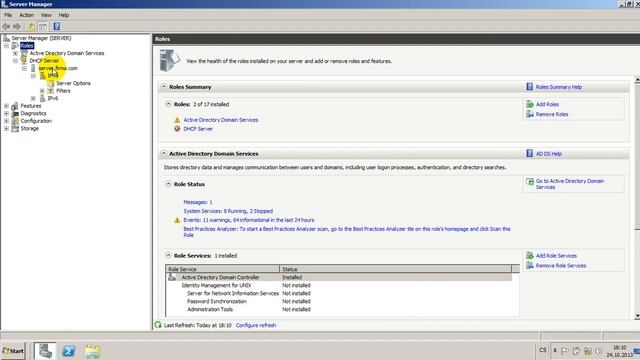Open Events: 11 warnings link
Image resolution: width=640 pixels, height=360 pixels.
(249, 220)
